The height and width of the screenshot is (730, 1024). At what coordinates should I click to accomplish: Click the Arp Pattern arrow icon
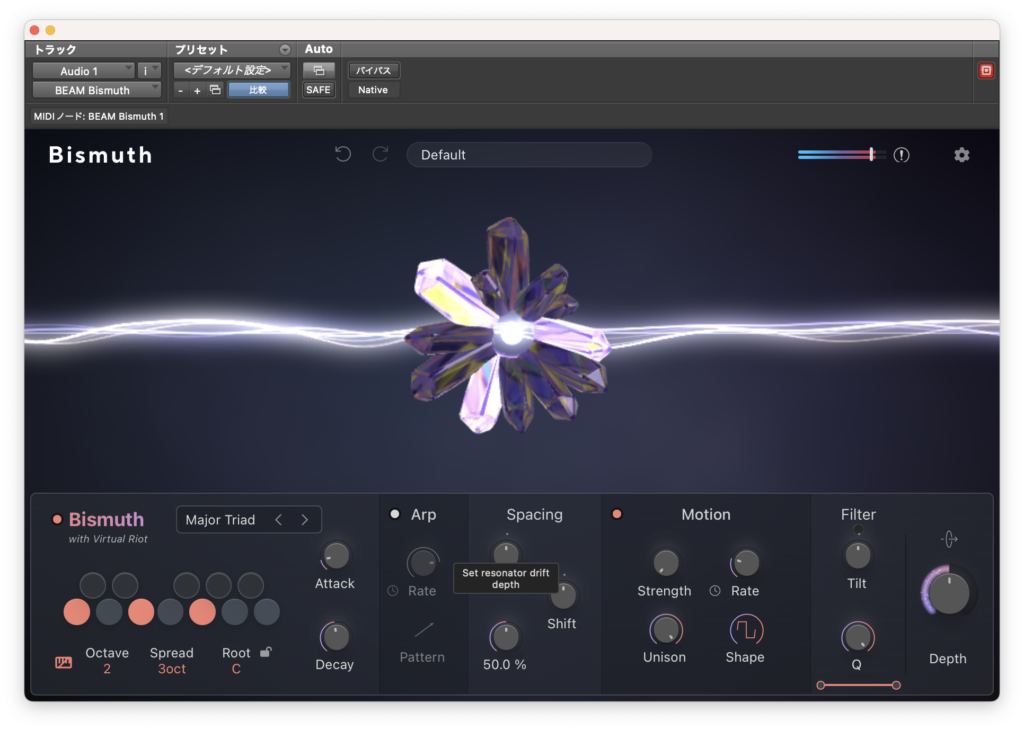423,629
